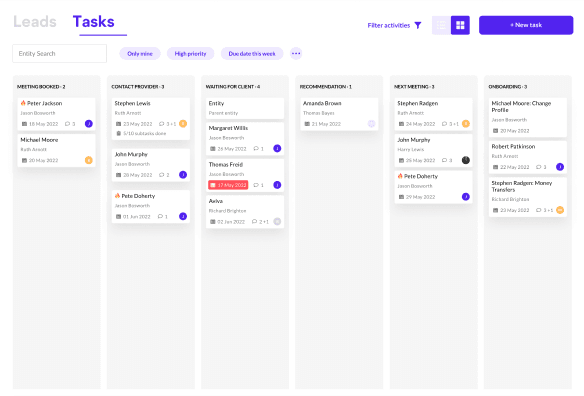Click the NEXT MEETING column header
584x396 pixels.
pyautogui.click(x=414, y=87)
